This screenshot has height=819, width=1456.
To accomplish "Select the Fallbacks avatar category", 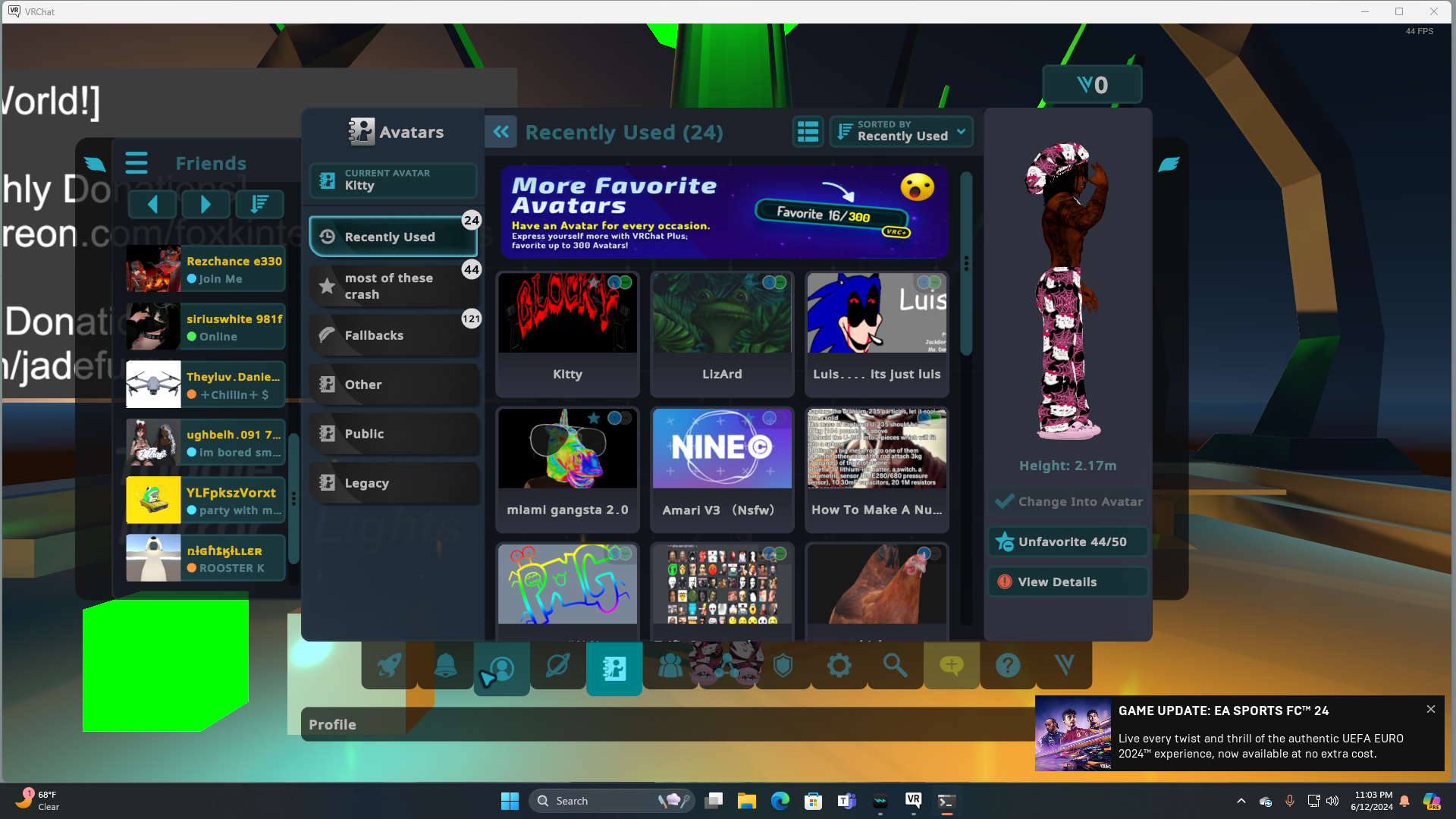I will pyautogui.click(x=394, y=335).
